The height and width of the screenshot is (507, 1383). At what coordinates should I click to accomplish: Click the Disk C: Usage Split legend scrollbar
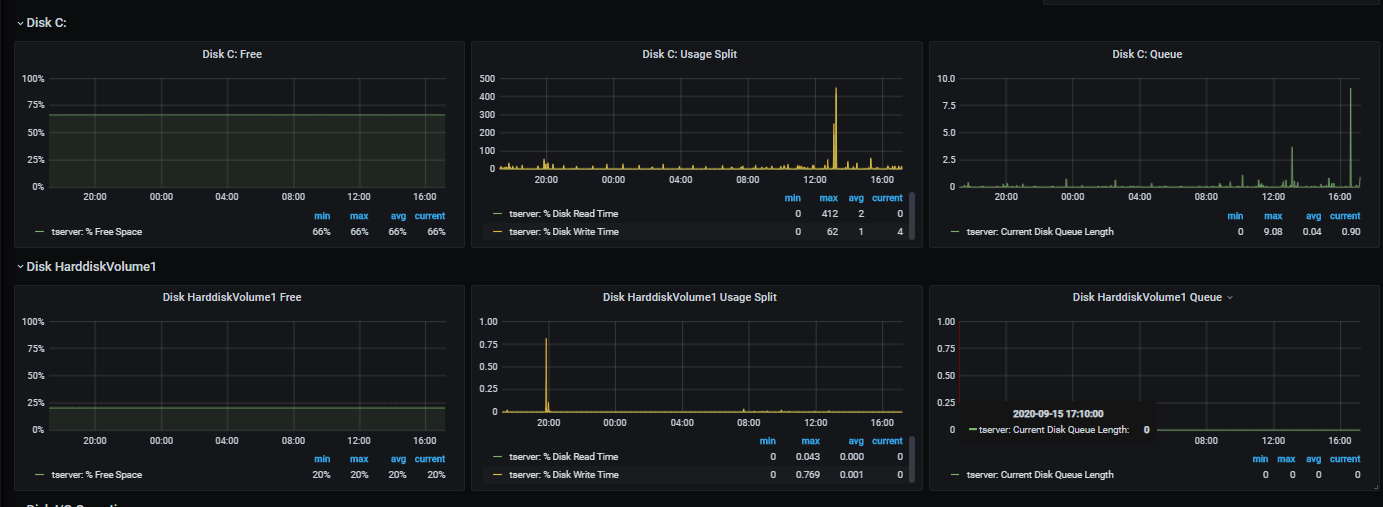(911, 217)
